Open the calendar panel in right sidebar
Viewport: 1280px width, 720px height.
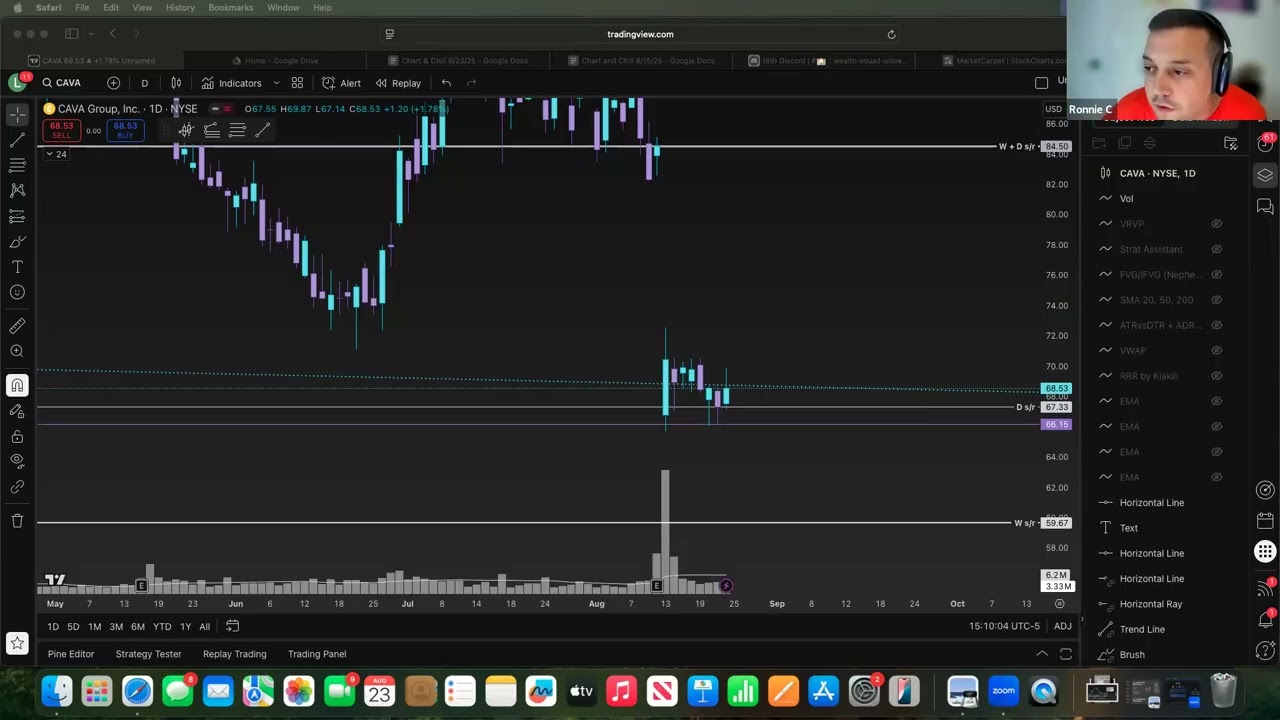coord(1265,521)
